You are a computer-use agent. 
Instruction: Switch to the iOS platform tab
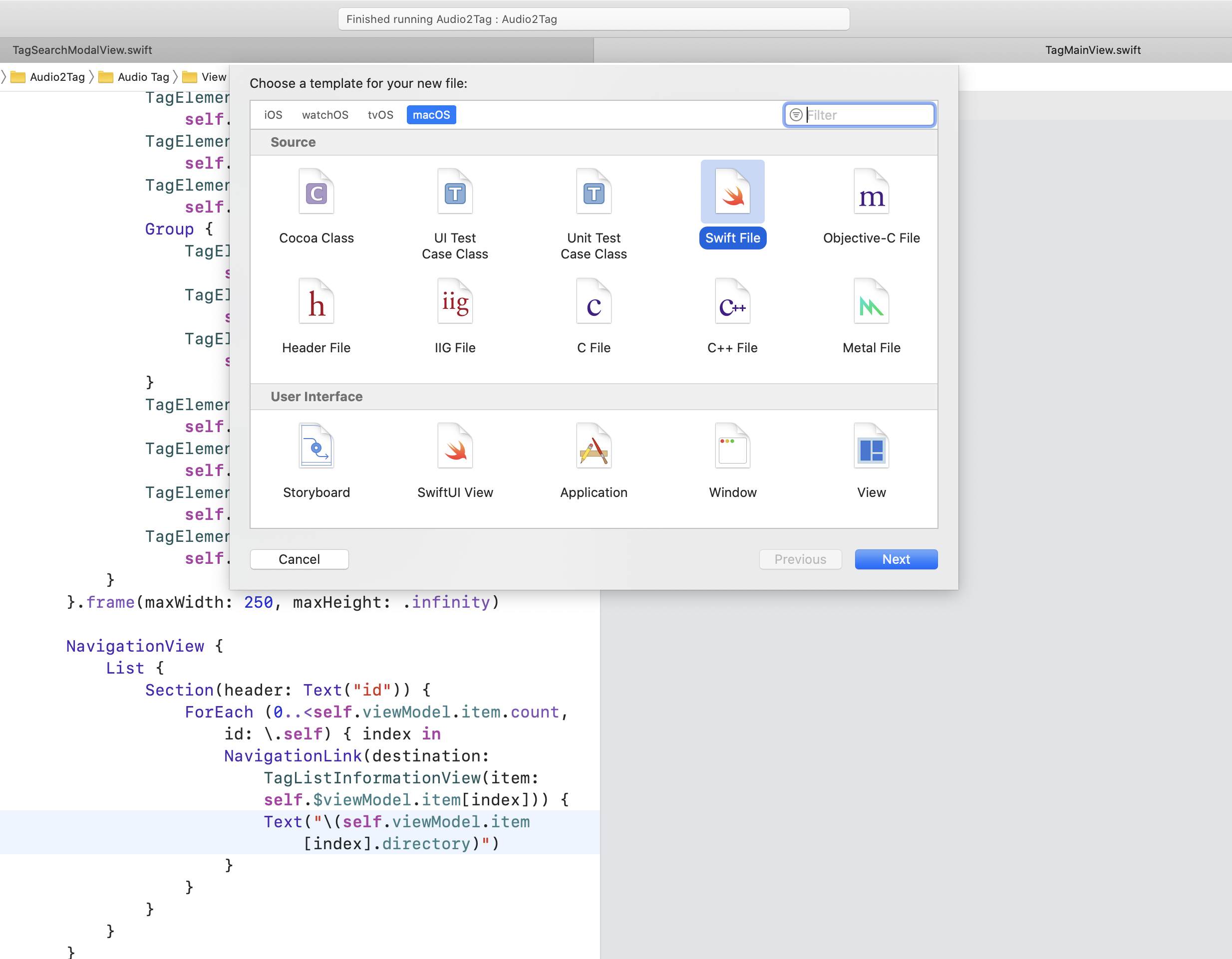point(273,115)
